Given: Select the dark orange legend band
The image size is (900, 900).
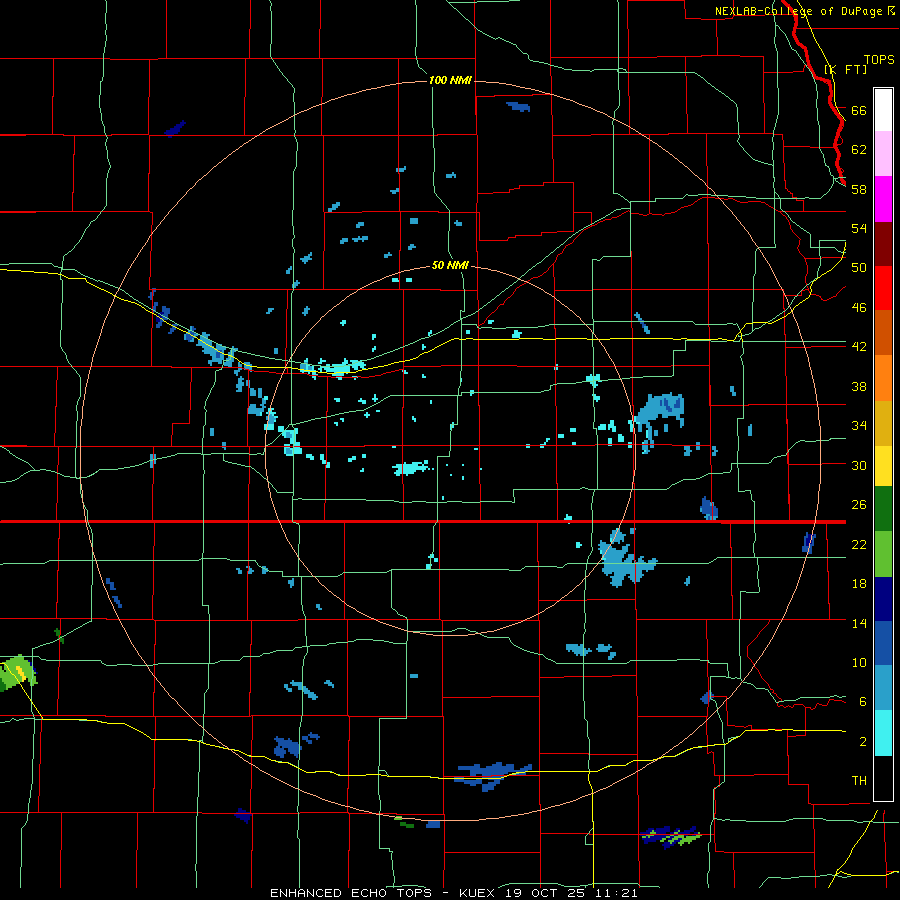Looking at the screenshot, I should [883, 332].
